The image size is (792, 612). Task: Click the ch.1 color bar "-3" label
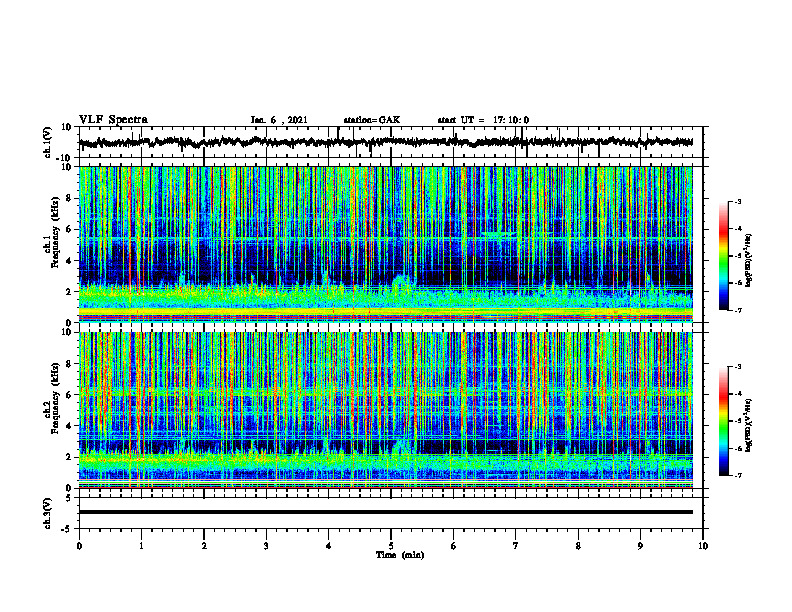737,201
